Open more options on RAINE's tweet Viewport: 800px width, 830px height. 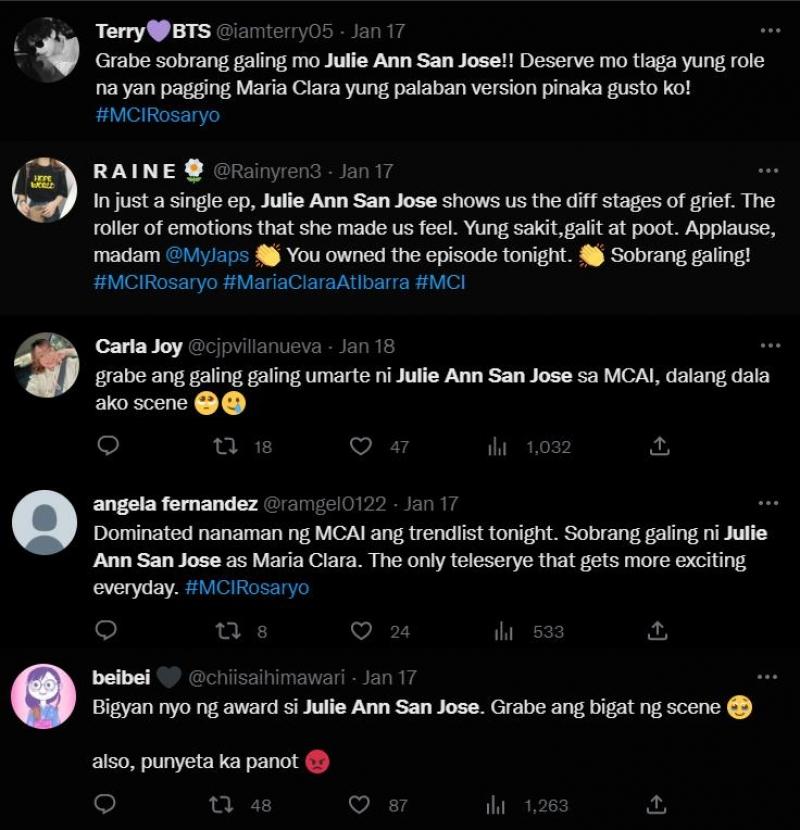pos(768,170)
